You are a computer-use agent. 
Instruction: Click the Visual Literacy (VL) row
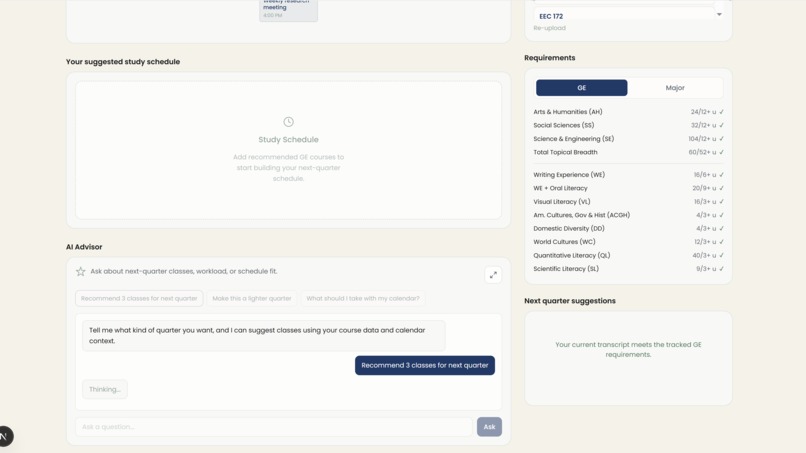628,202
